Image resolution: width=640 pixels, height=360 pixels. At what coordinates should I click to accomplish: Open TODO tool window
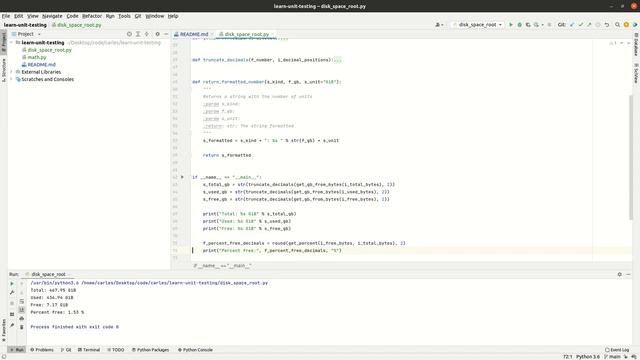click(116, 350)
